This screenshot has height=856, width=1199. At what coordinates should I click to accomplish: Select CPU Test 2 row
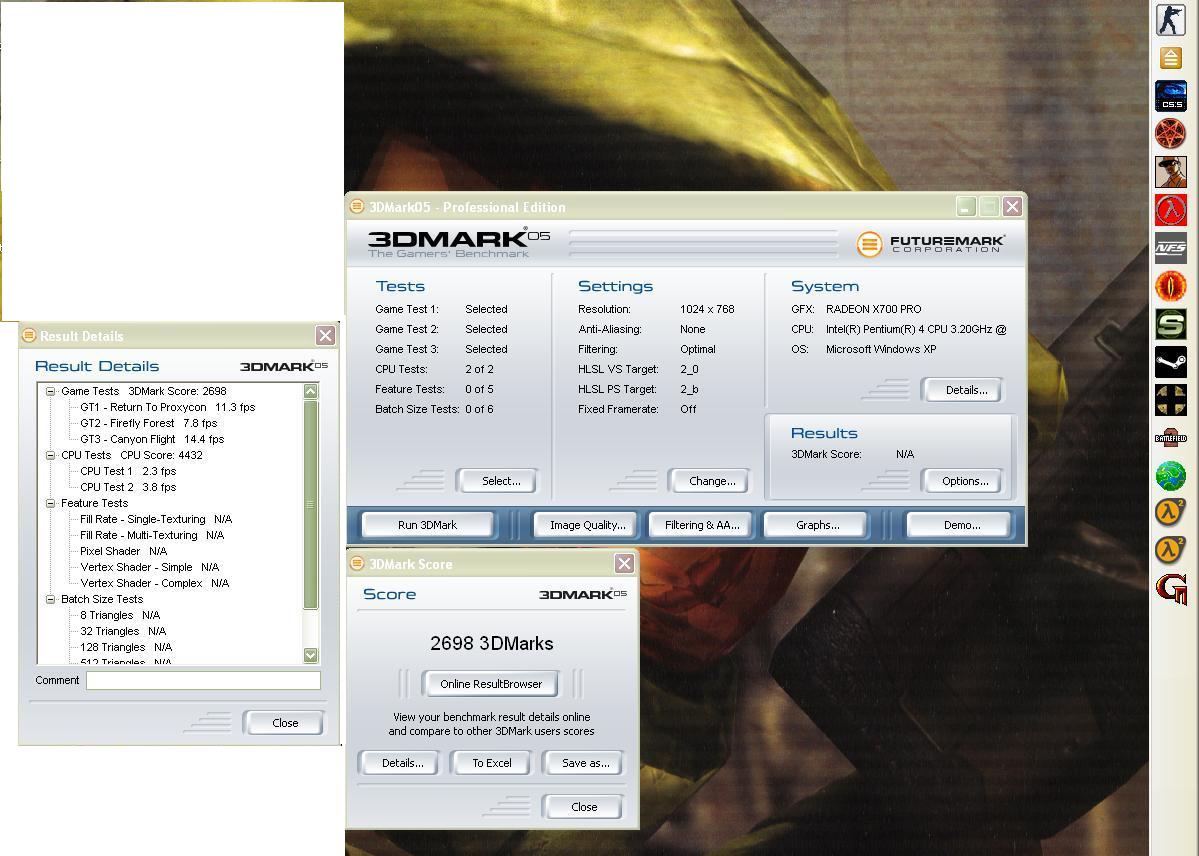tap(128, 487)
